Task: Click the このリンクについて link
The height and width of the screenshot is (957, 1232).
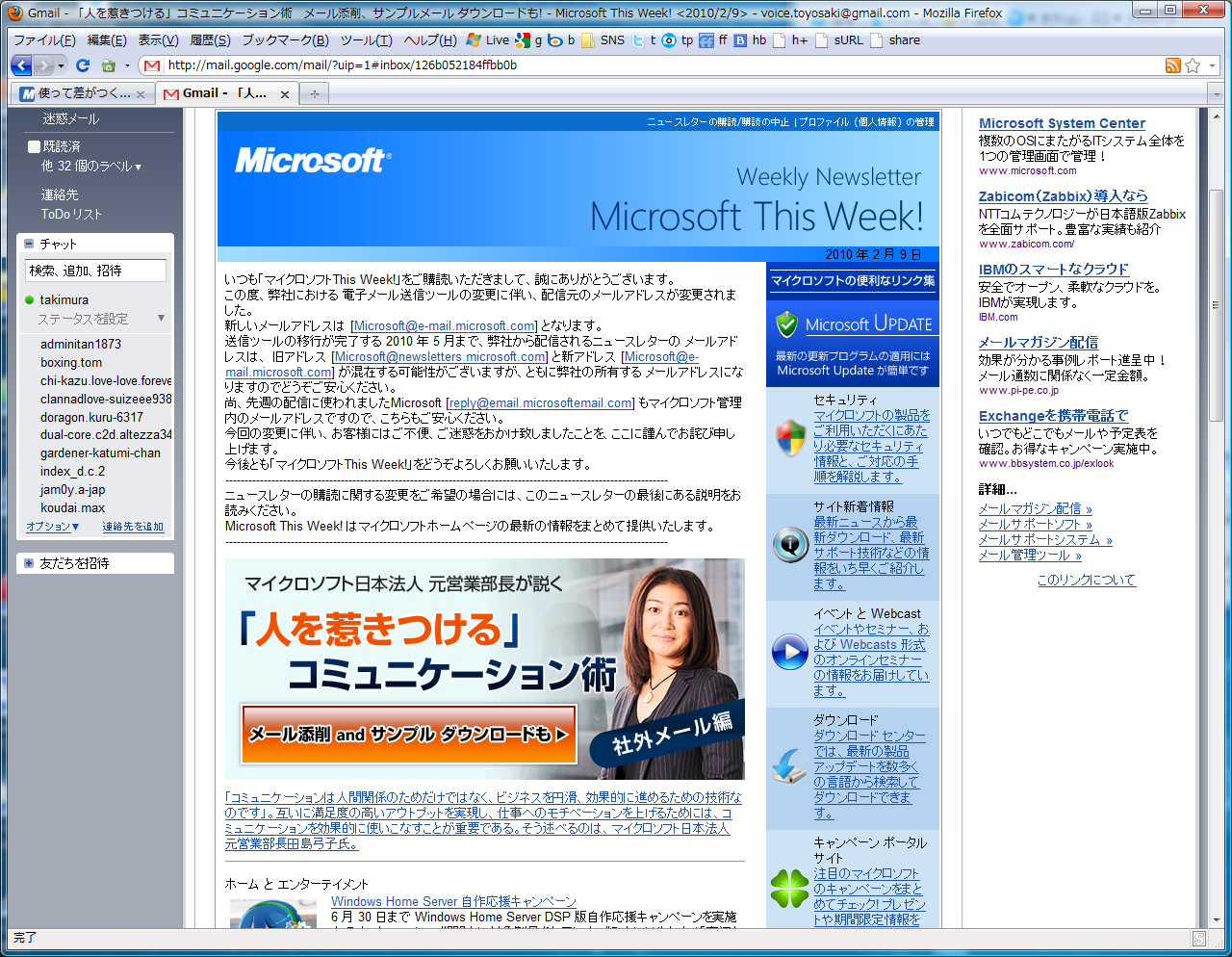Action: click(1086, 580)
